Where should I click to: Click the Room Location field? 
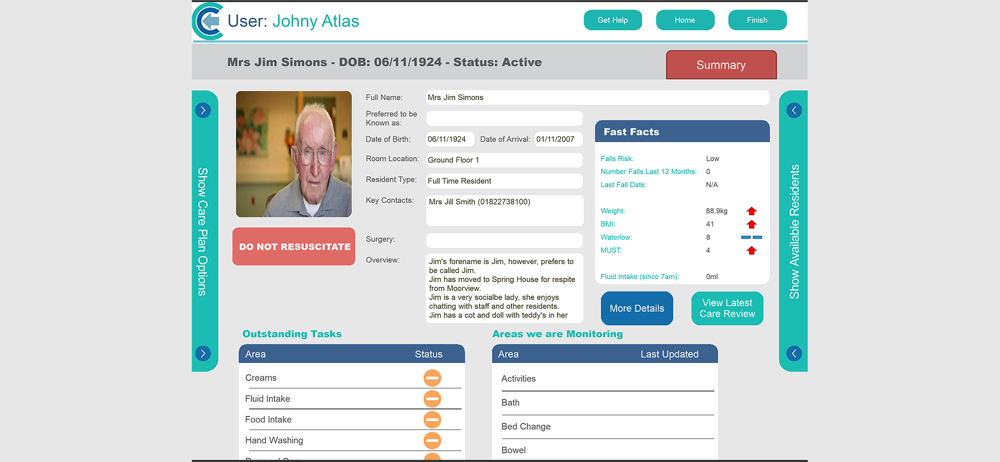point(504,160)
